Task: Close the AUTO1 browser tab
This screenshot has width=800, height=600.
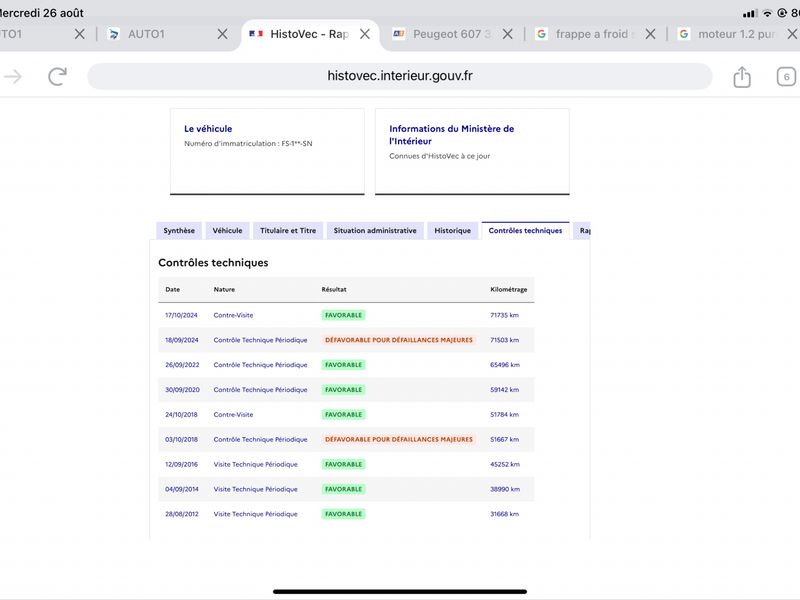Action: click(222, 34)
